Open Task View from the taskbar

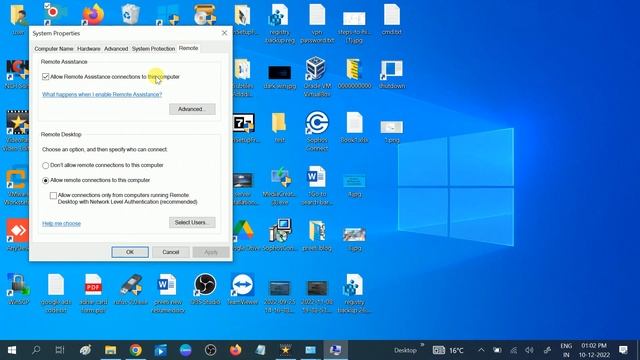pyautogui.click(x=60, y=350)
